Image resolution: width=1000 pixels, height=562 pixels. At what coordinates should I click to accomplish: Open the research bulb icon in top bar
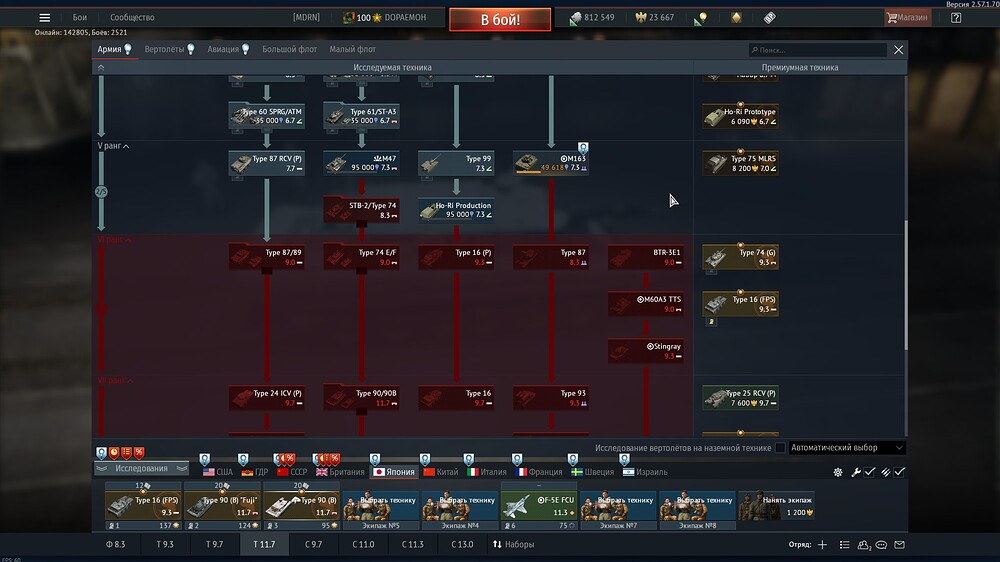point(700,18)
